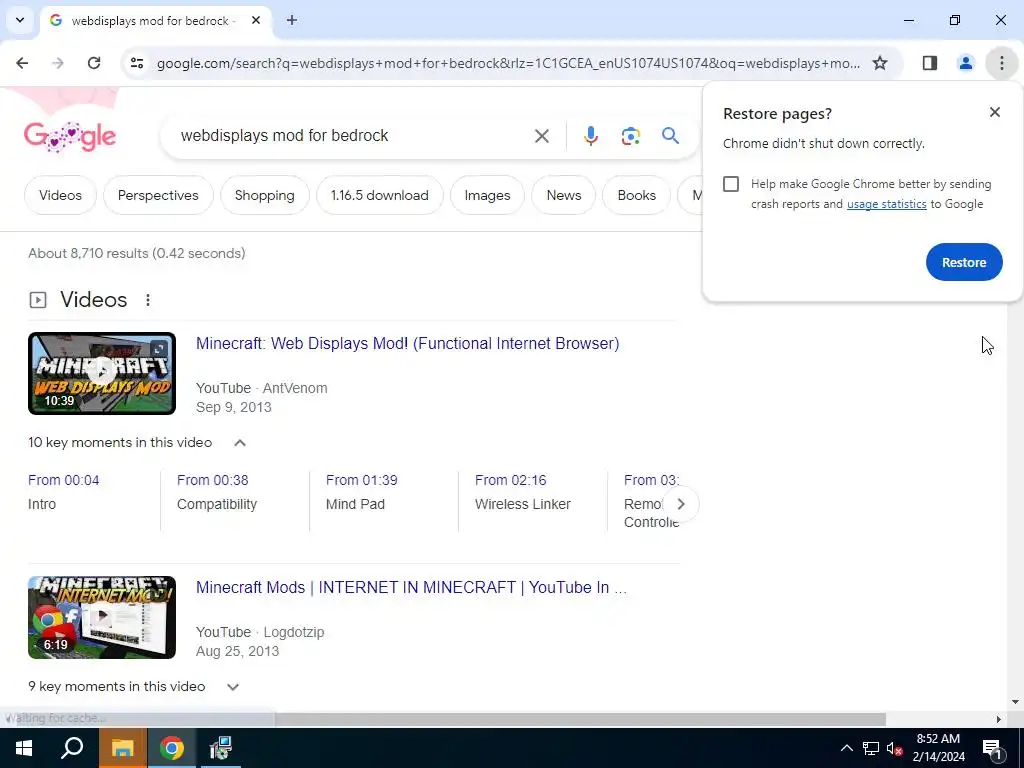Click the horizontal scrollbar thumb

(580, 719)
